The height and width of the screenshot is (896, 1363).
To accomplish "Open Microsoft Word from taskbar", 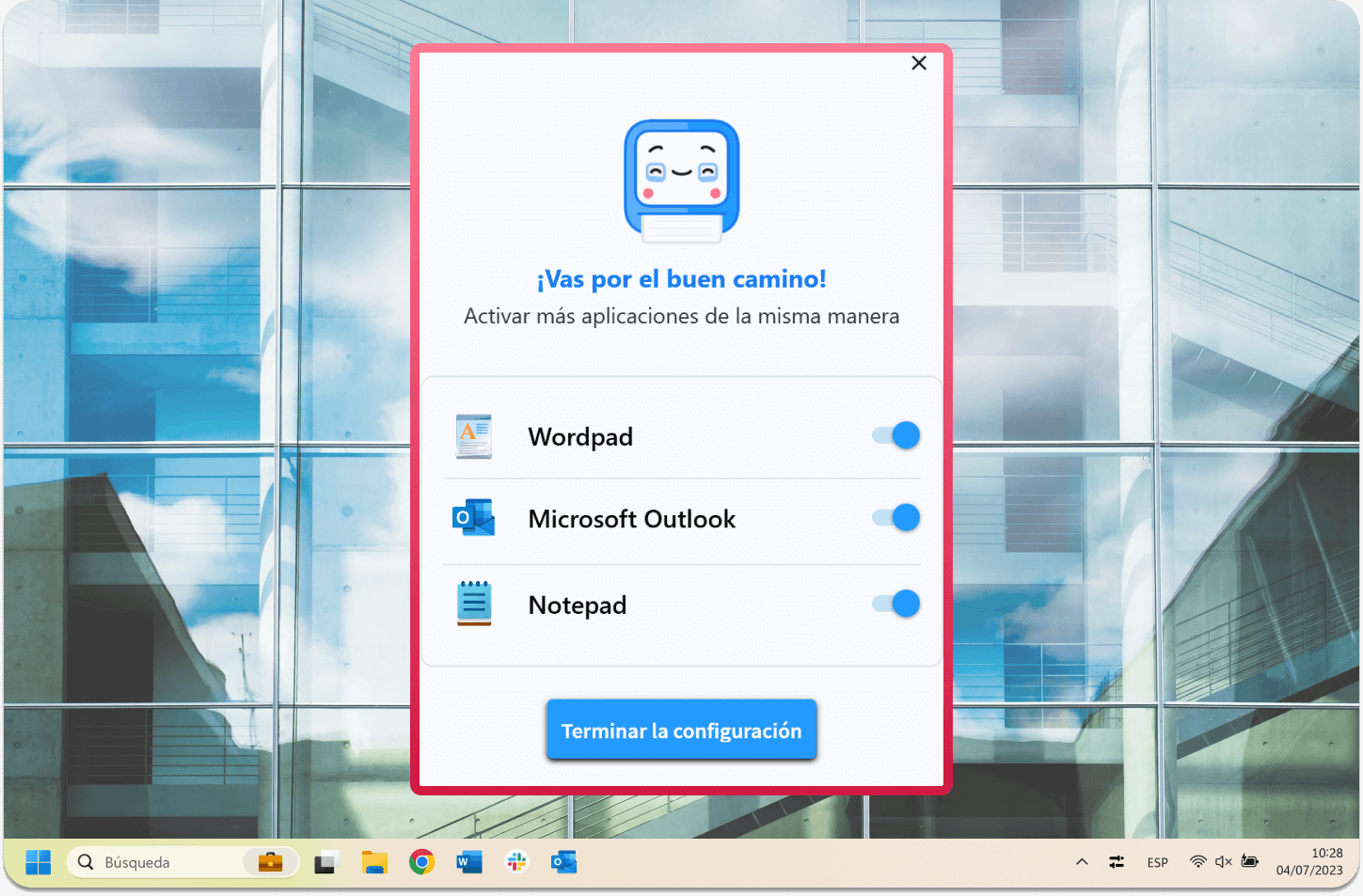I will click(468, 862).
